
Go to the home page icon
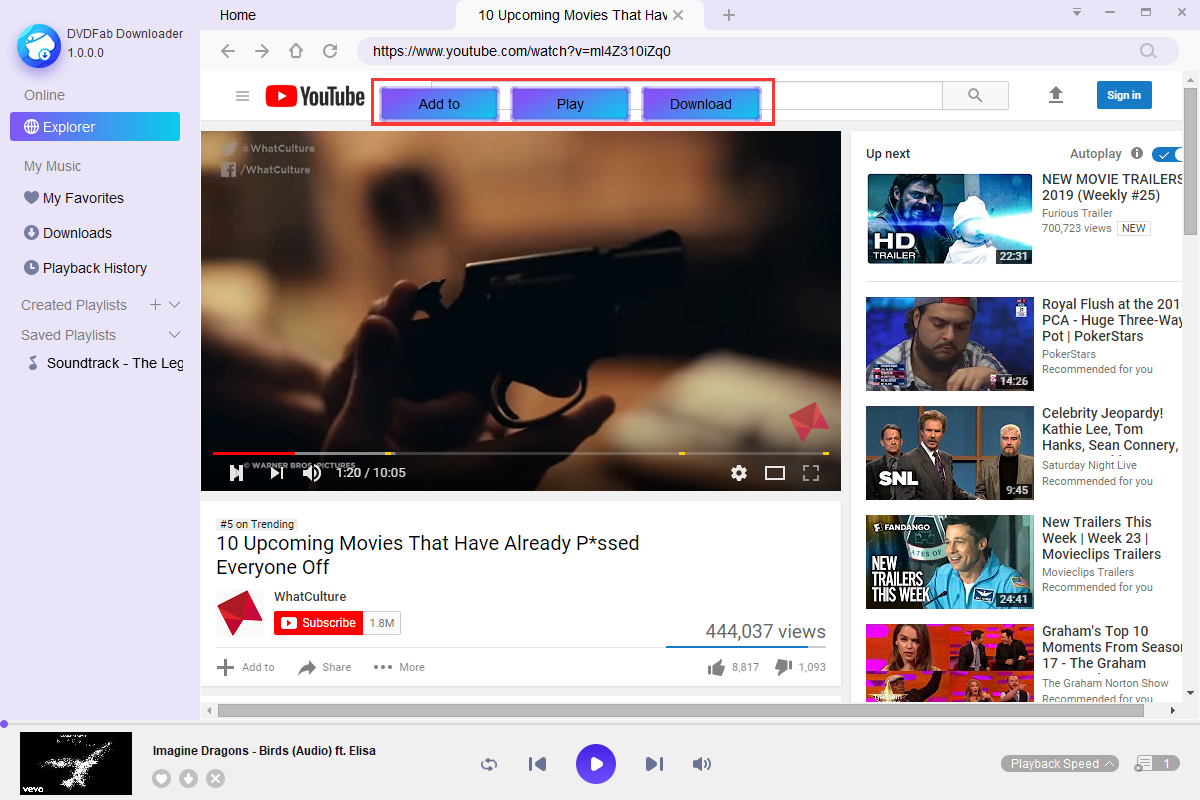[x=296, y=51]
